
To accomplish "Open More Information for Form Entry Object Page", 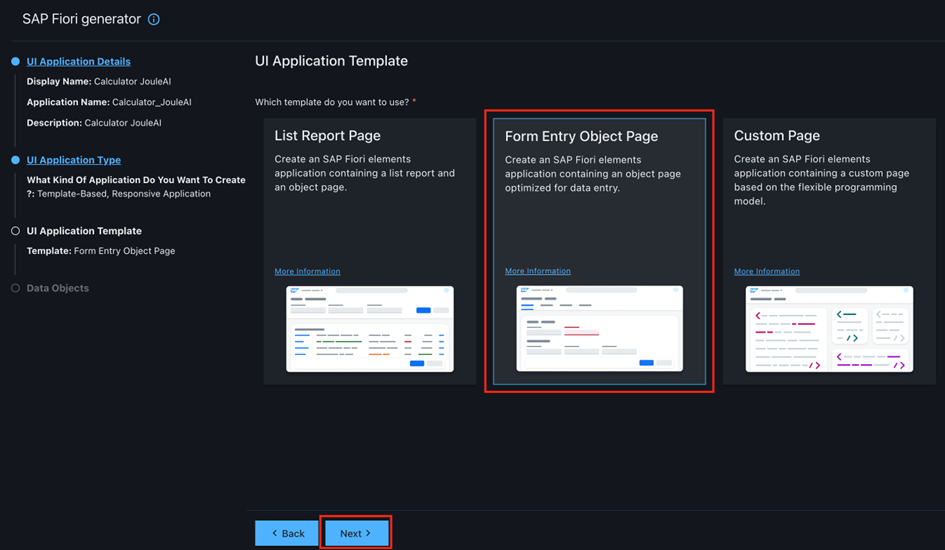I will pos(538,271).
